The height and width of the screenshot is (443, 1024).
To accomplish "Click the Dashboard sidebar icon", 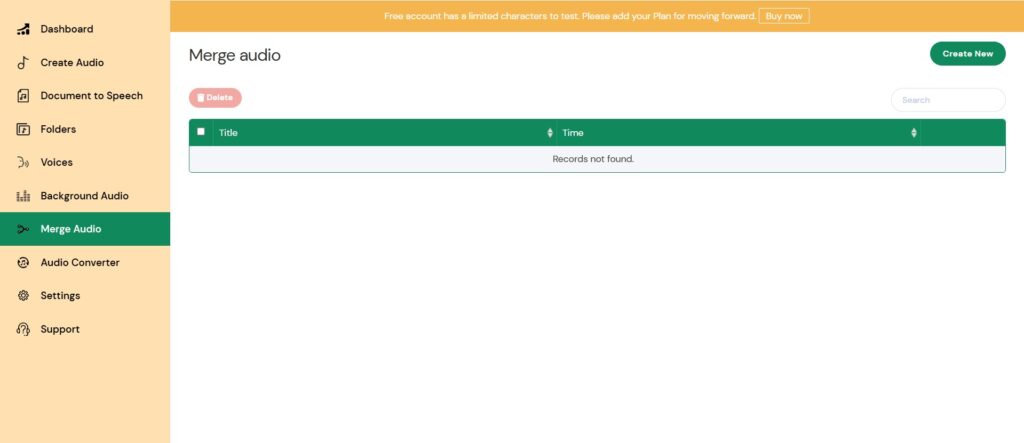I will (x=23, y=29).
